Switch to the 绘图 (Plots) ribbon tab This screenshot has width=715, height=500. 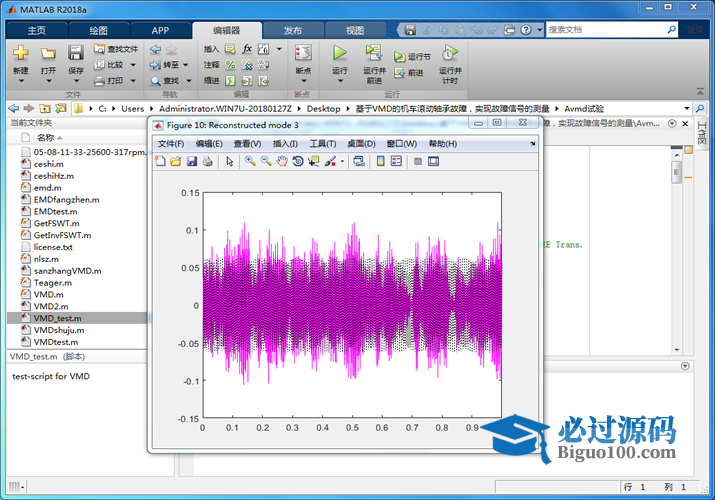click(98, 30)
